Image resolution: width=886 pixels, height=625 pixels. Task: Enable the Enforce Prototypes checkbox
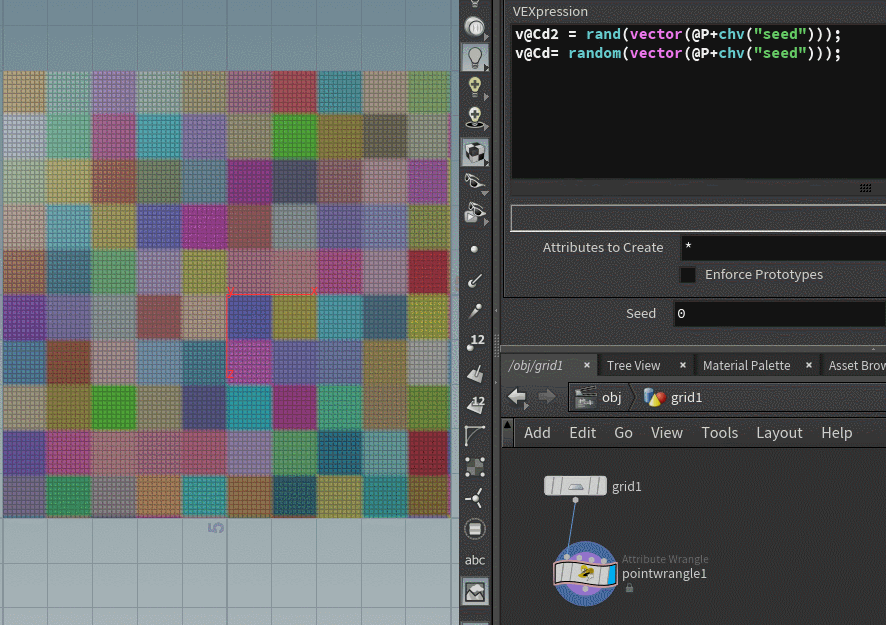[688, 275]
